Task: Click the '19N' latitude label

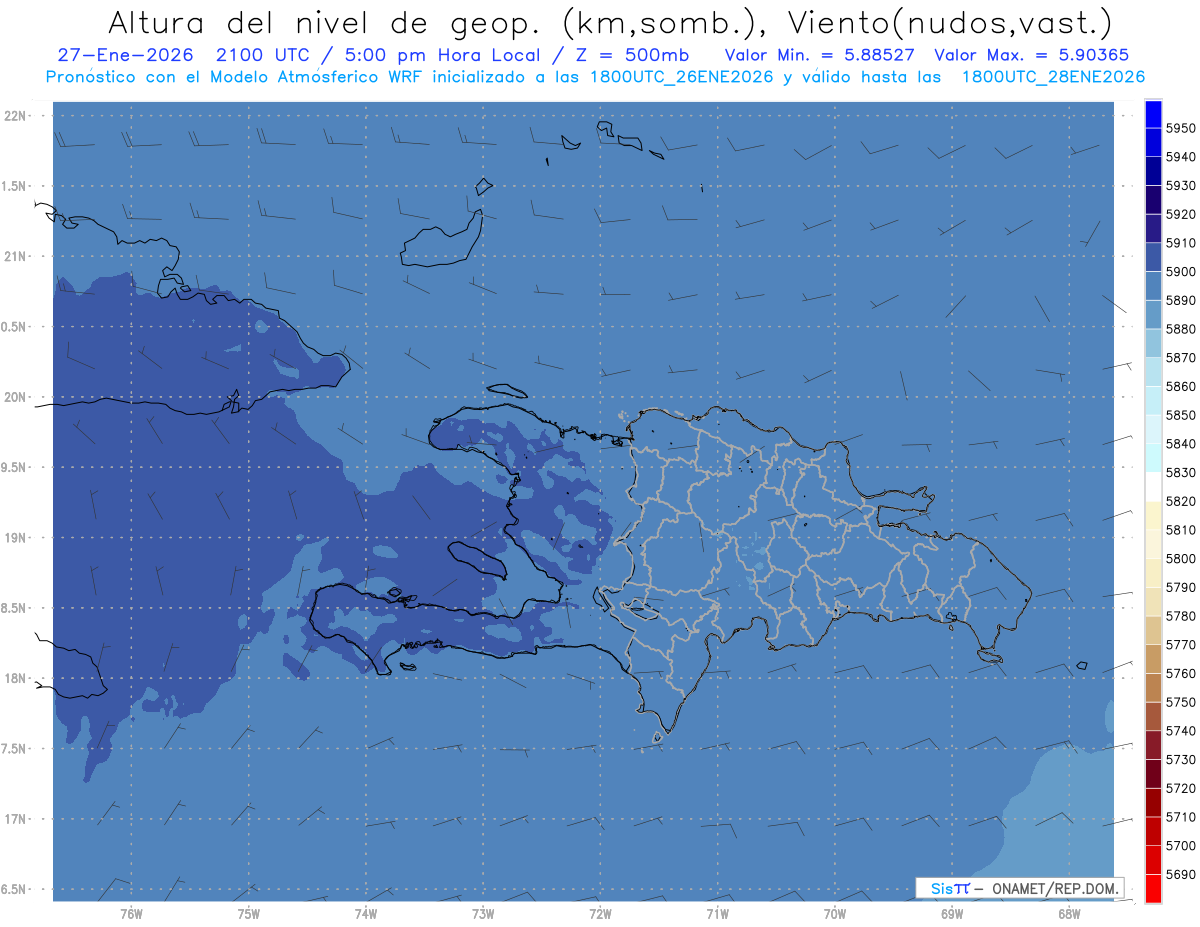Action: point(15,537)
